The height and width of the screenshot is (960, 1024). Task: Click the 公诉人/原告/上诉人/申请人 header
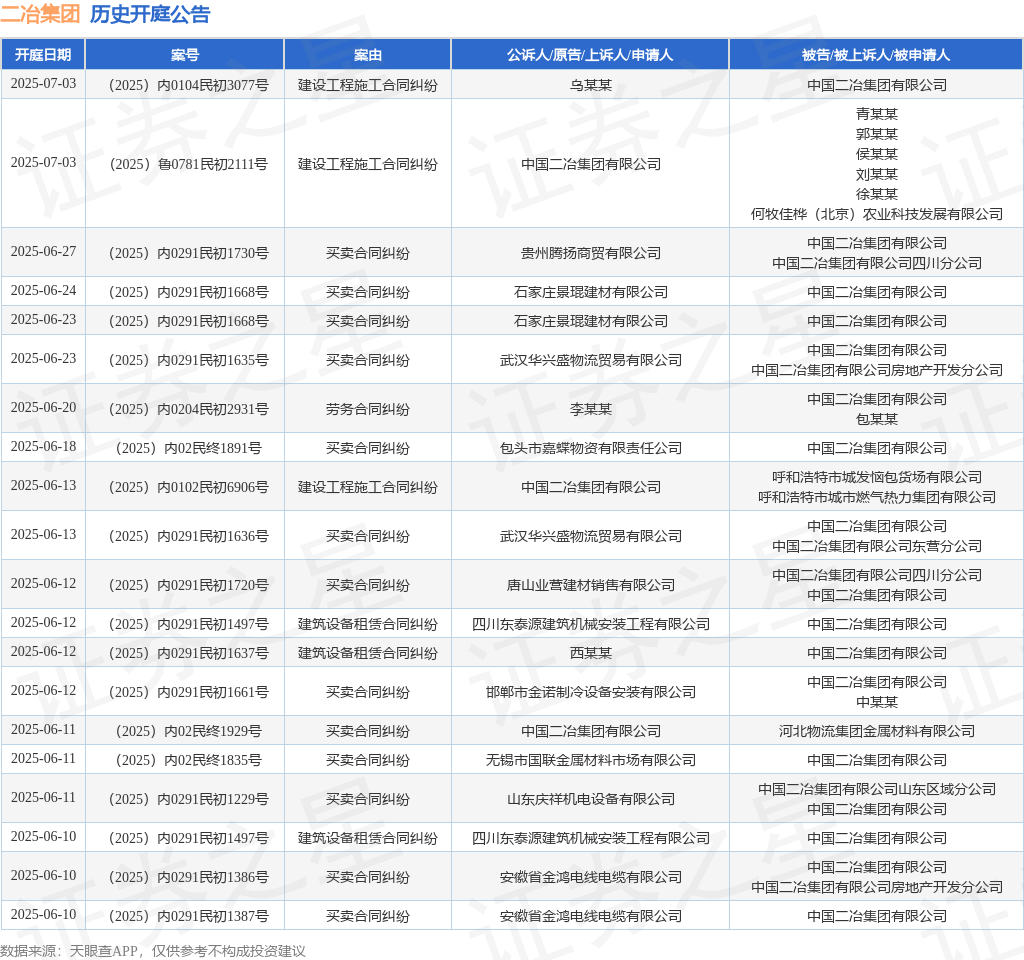click(x=590, y=55)
